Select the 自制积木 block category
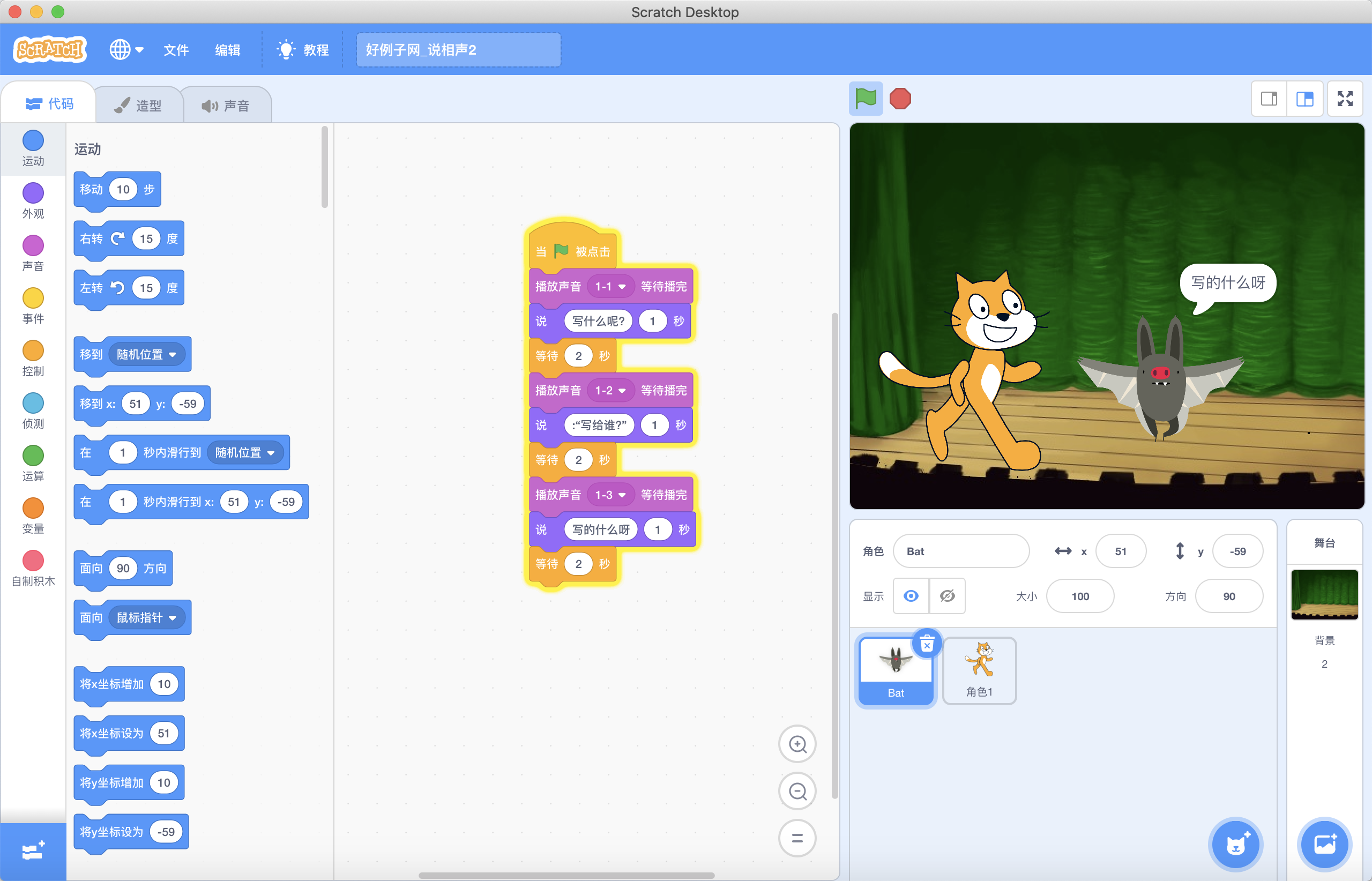Image resolution: width=1372 pixels, height=881 pixels. point(33,569)
